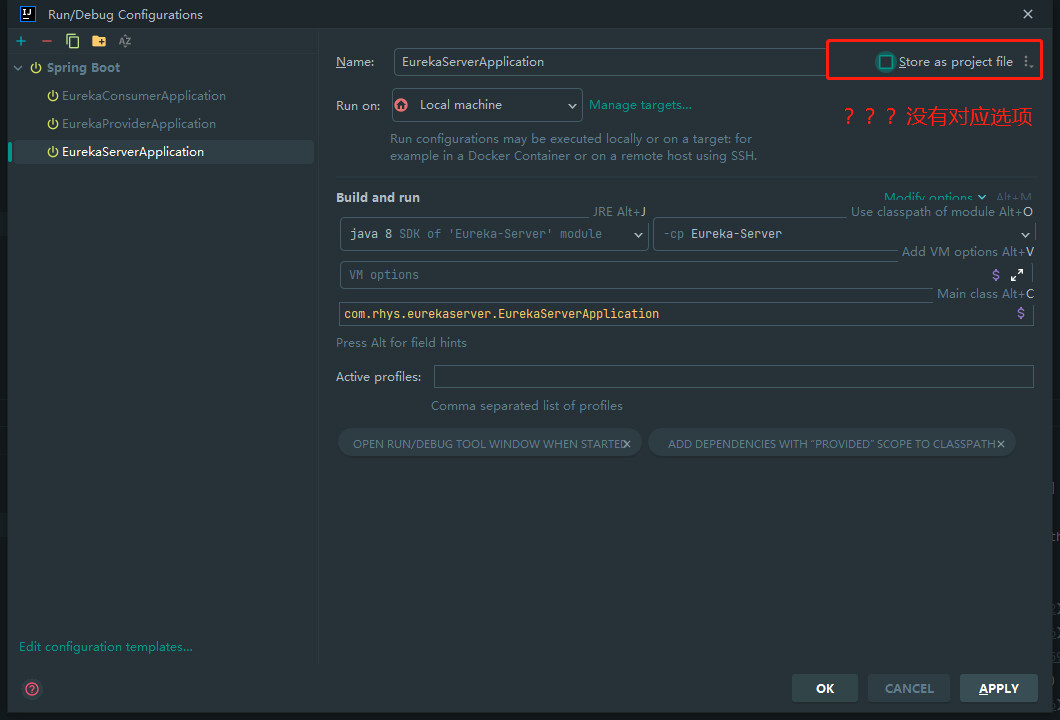
Task: Click the Name input field
Action: pyautogui.click(x=610, y=62)
